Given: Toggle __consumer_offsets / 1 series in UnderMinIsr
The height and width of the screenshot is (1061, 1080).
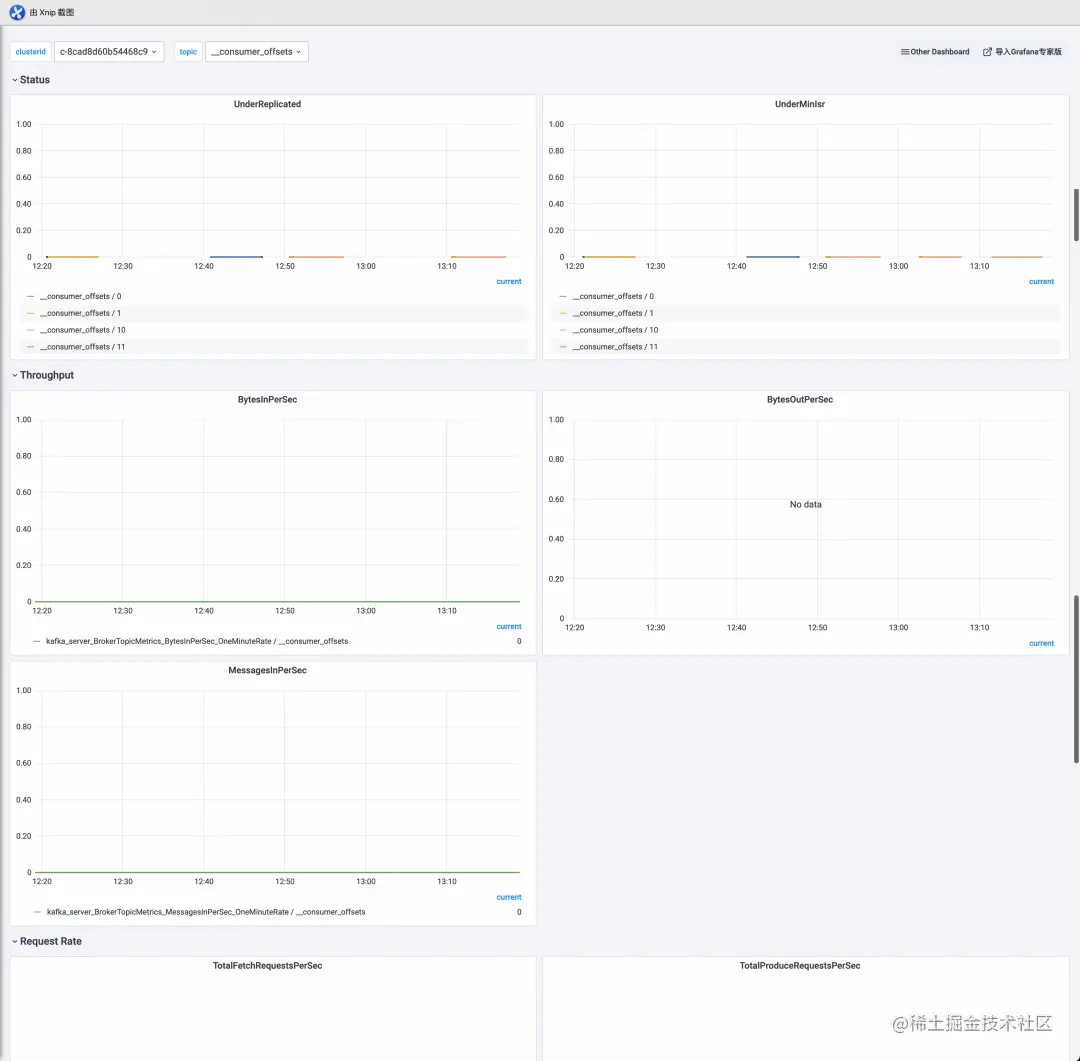Looking at the screenshot, I should tap(613, 313).
